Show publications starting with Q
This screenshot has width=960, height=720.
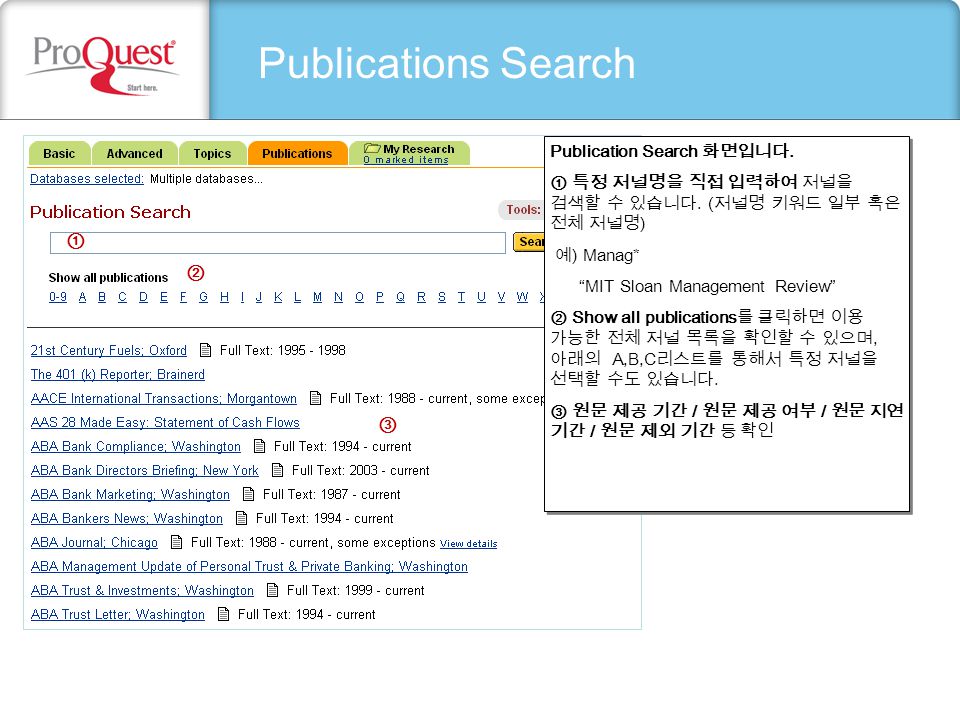tap(400, 297)
